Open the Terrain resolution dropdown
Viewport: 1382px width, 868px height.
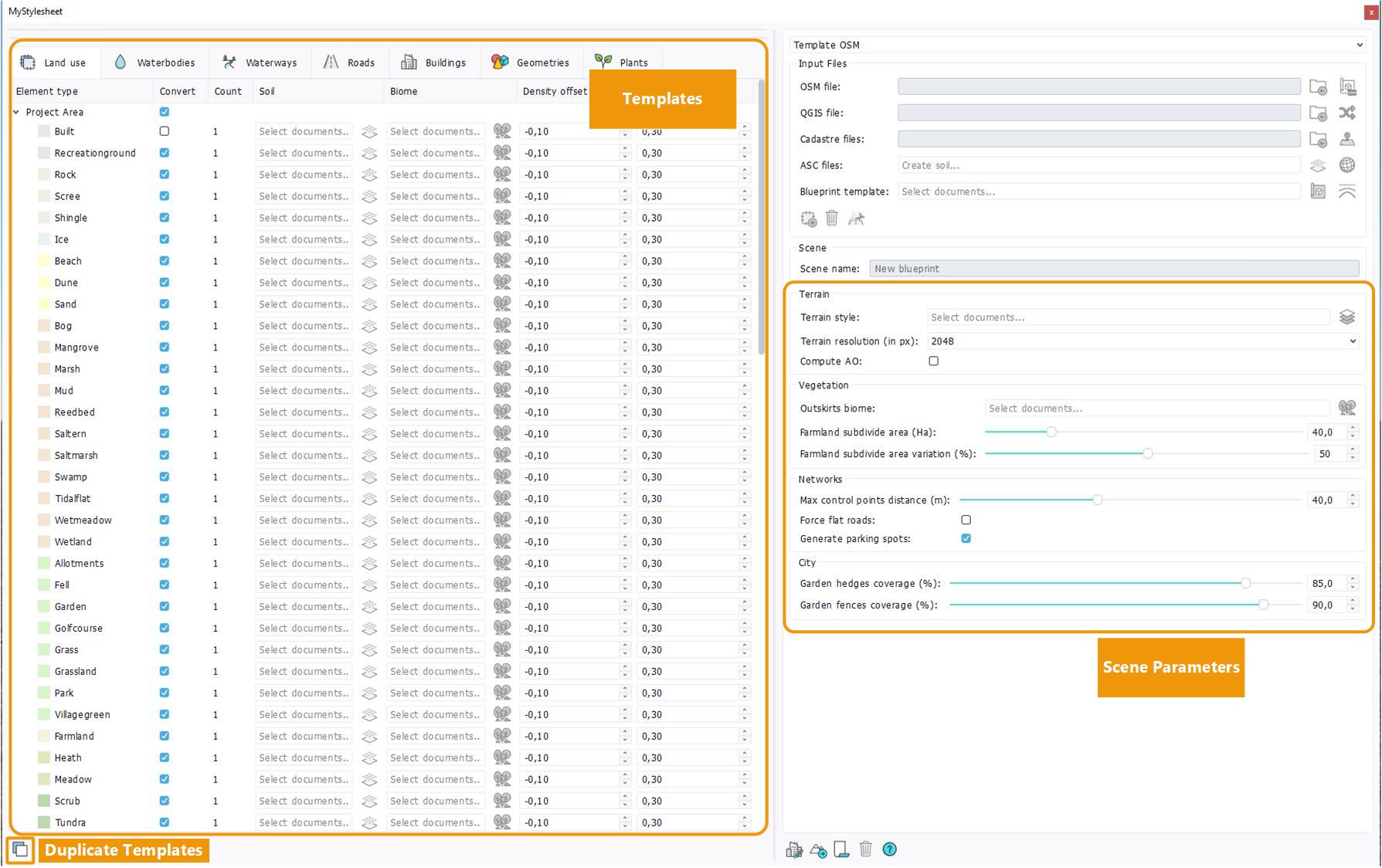tap(1142, 341)
